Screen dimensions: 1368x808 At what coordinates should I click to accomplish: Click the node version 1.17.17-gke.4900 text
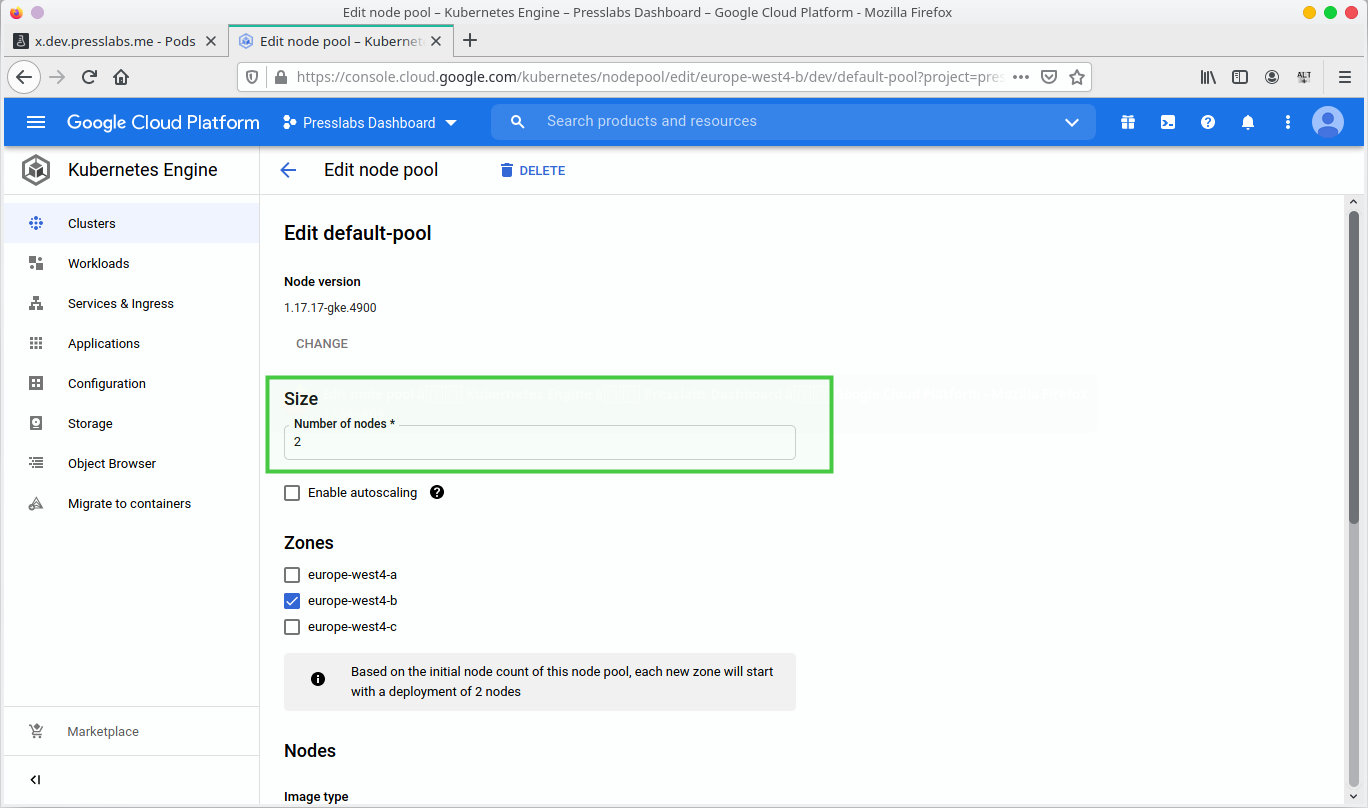click(330, 307)
